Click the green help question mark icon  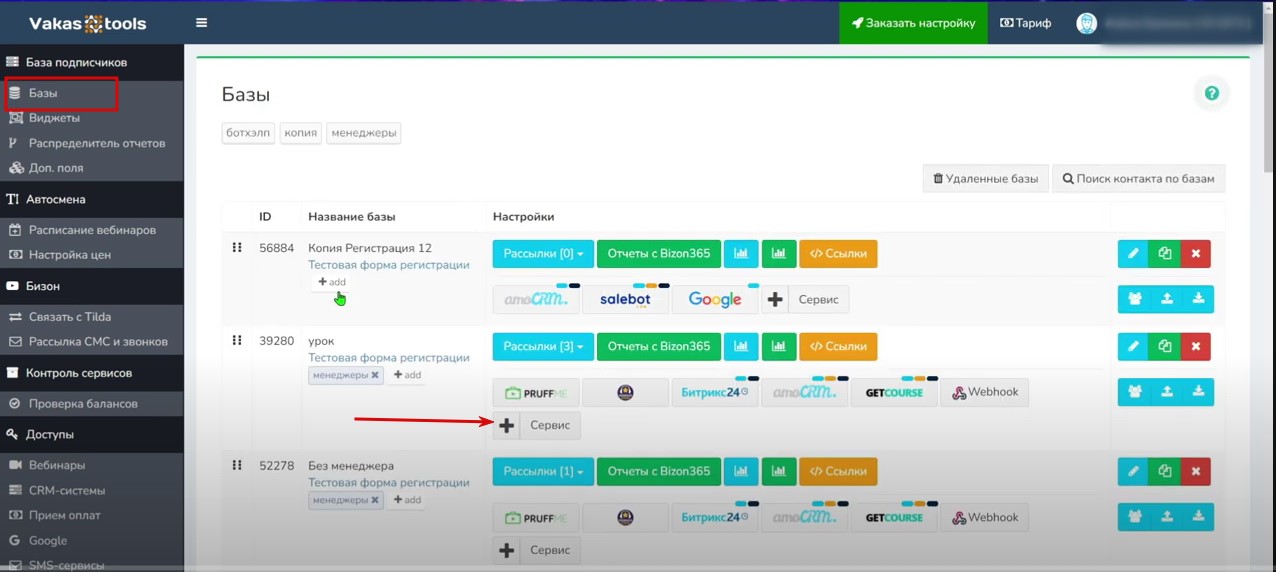1211,93
